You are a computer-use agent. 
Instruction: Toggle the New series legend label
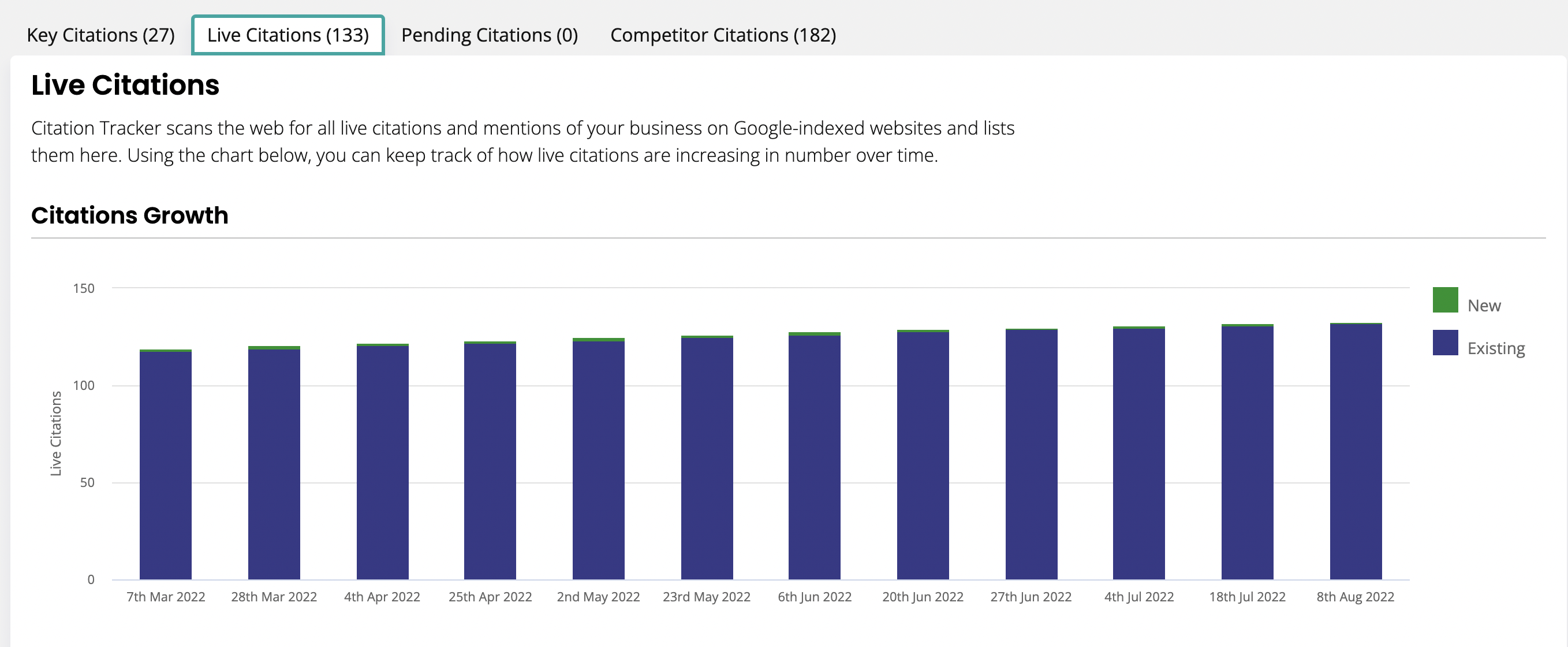[x=1484, y=305]
